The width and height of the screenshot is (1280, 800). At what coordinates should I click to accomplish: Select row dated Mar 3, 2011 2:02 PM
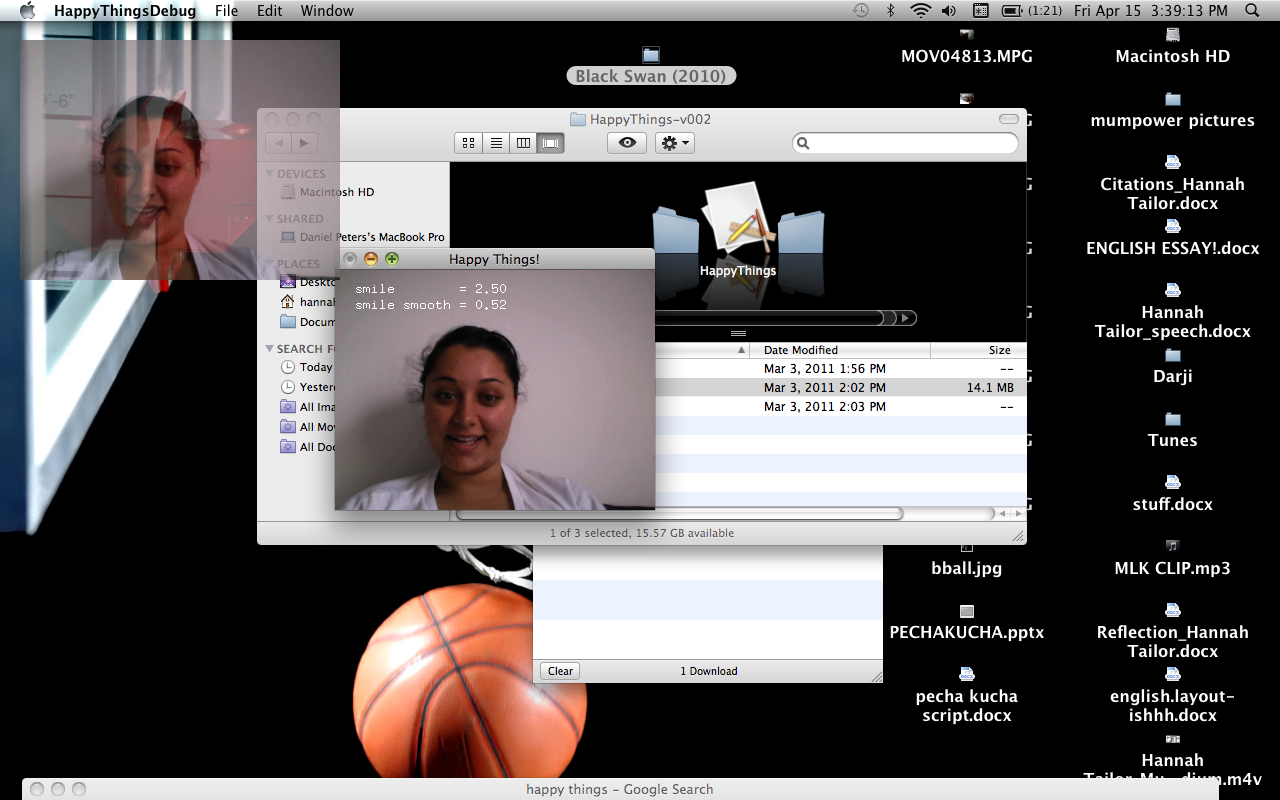pos(840,388)
